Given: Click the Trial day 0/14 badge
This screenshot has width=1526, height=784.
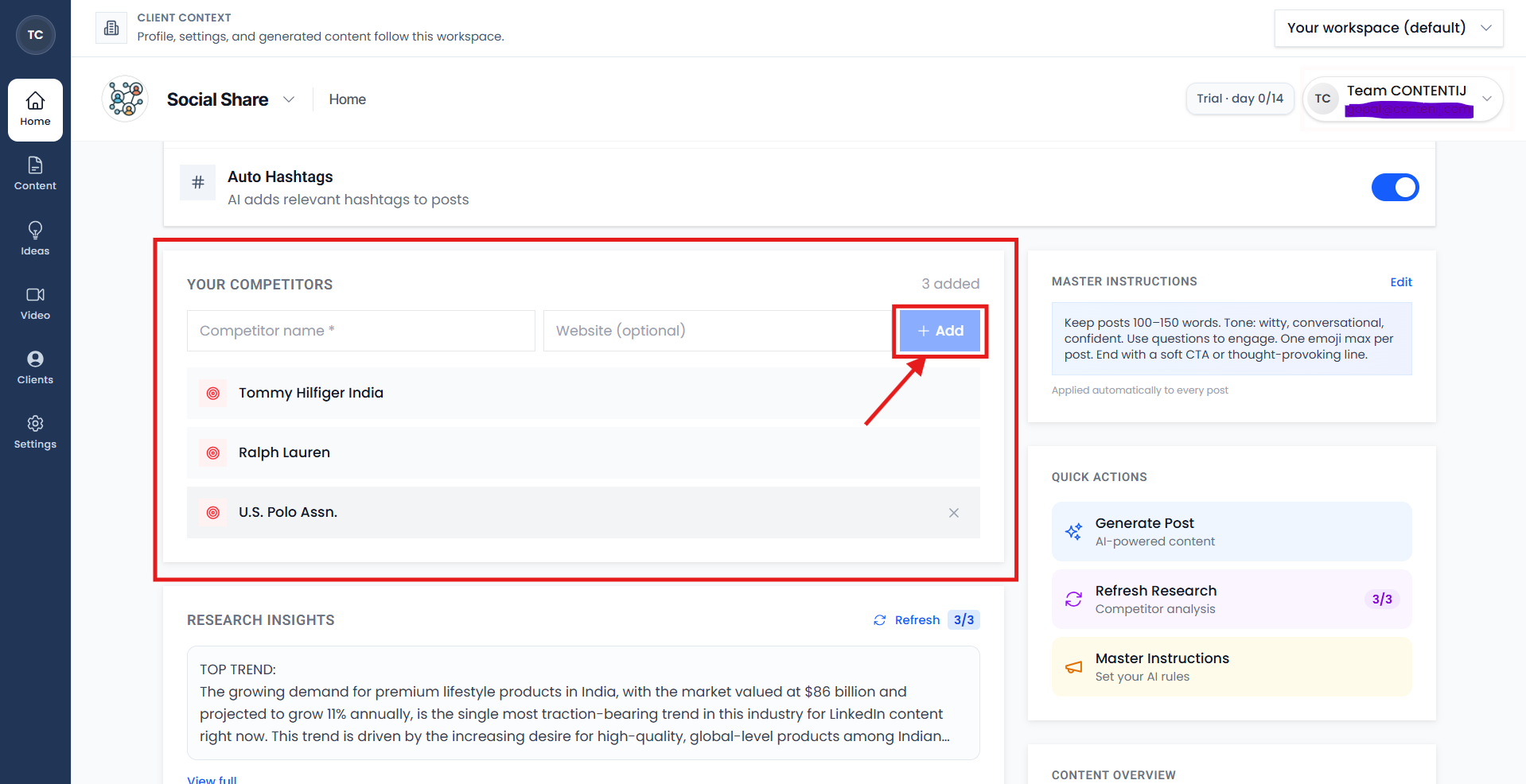Looking at the screenshot, I should coord(1240,99).
